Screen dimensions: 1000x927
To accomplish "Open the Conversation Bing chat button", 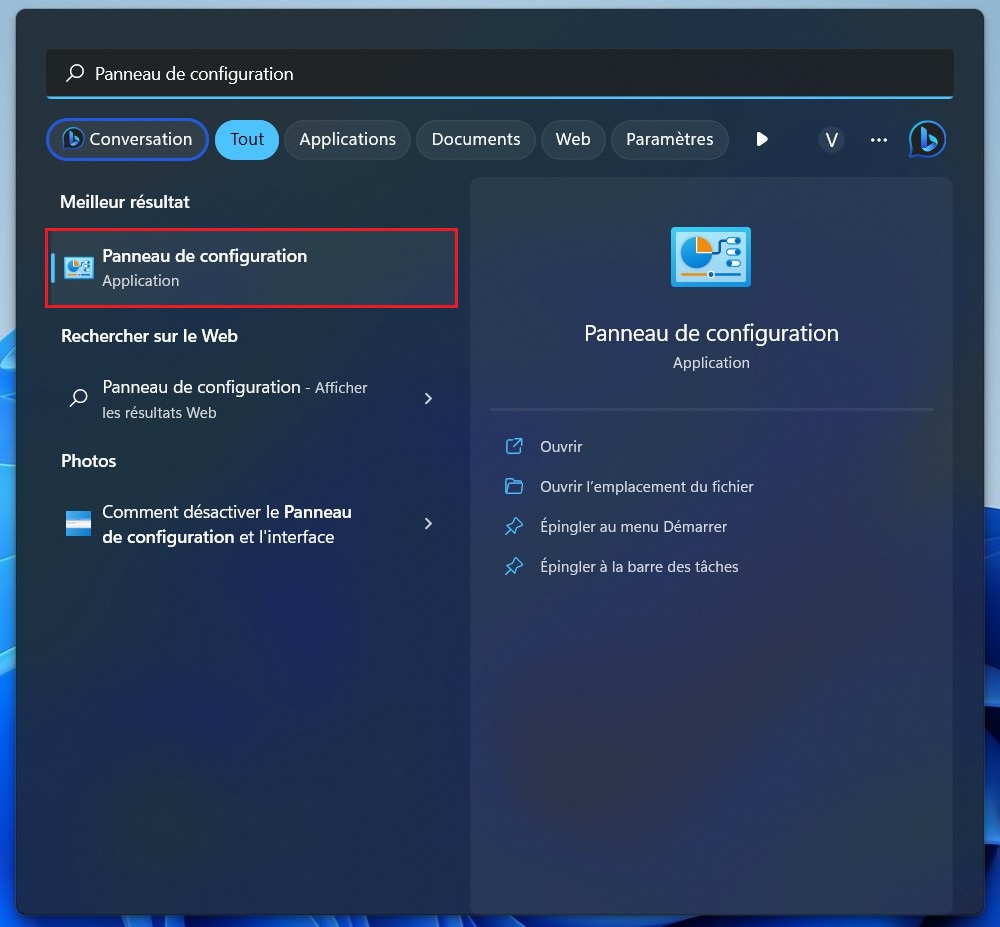I will point(127,140).
